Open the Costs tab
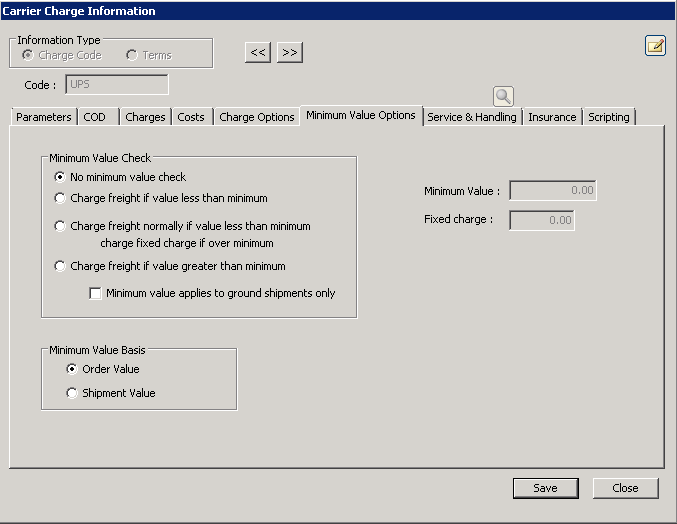Image resolution: width=677 pixels, height=524 pixels. click(x=191, y=117)
